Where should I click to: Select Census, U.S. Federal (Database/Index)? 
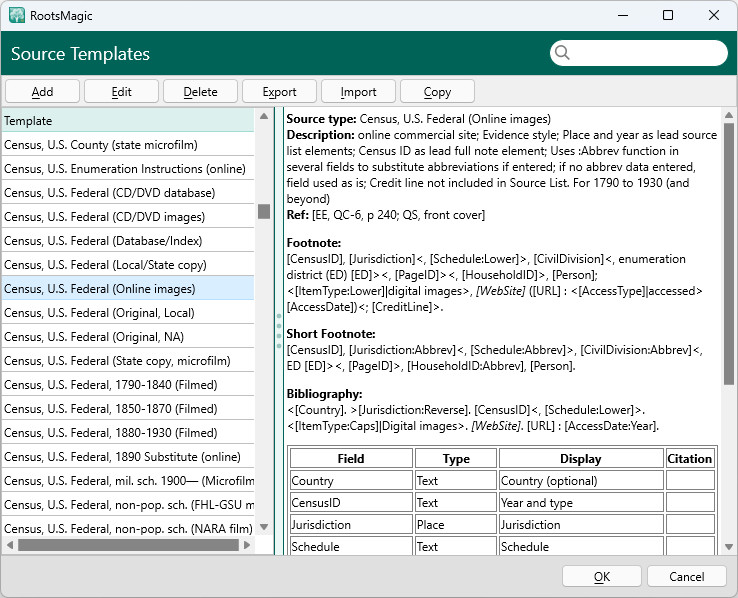pos(128,240)
